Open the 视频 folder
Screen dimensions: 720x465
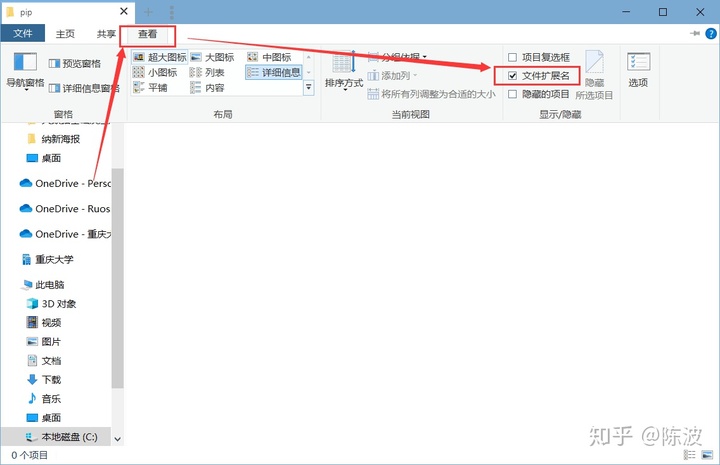[44, 323]
